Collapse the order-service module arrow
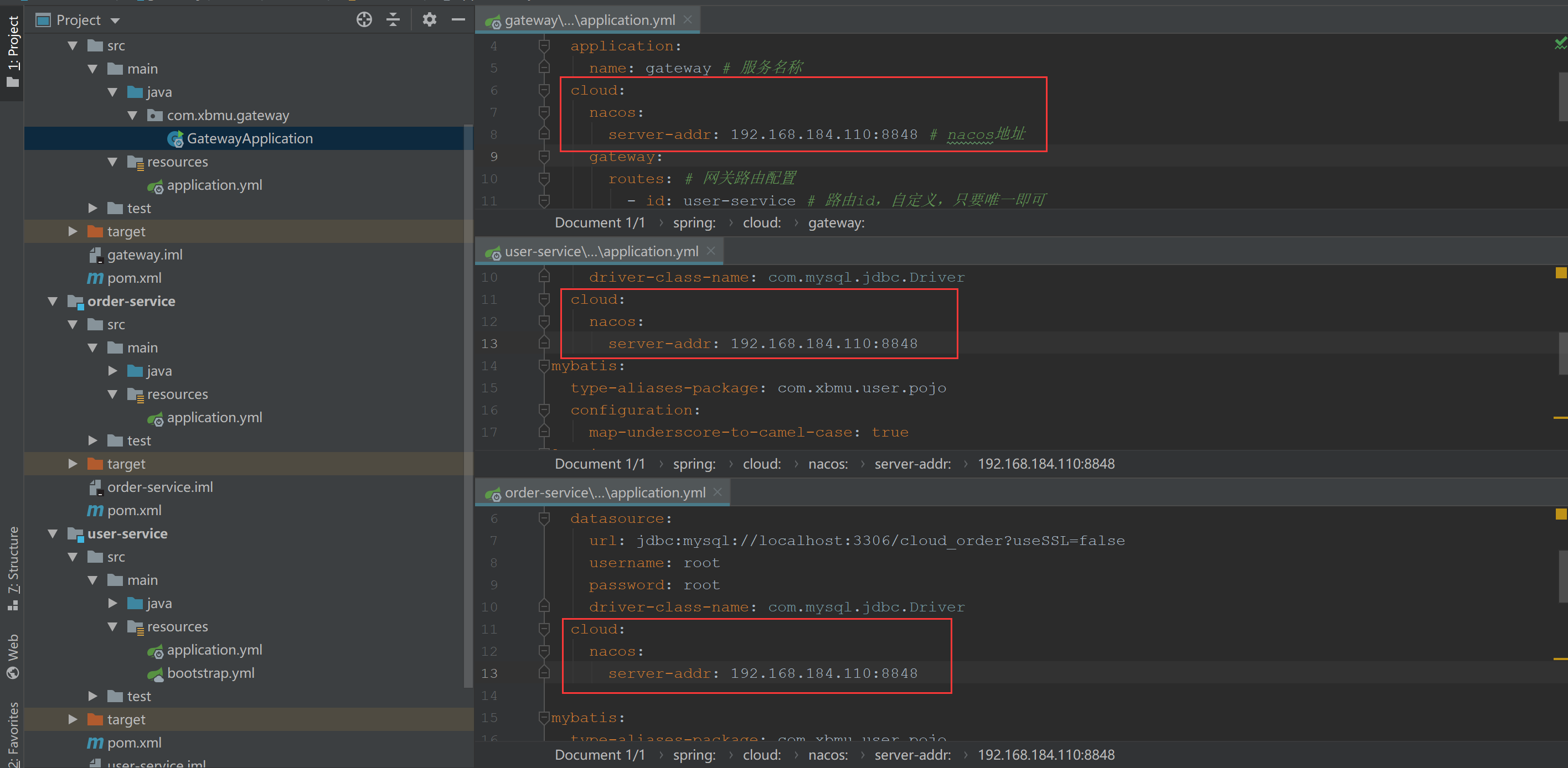This screenshot has height=768, width=1568. click(53, 302)
